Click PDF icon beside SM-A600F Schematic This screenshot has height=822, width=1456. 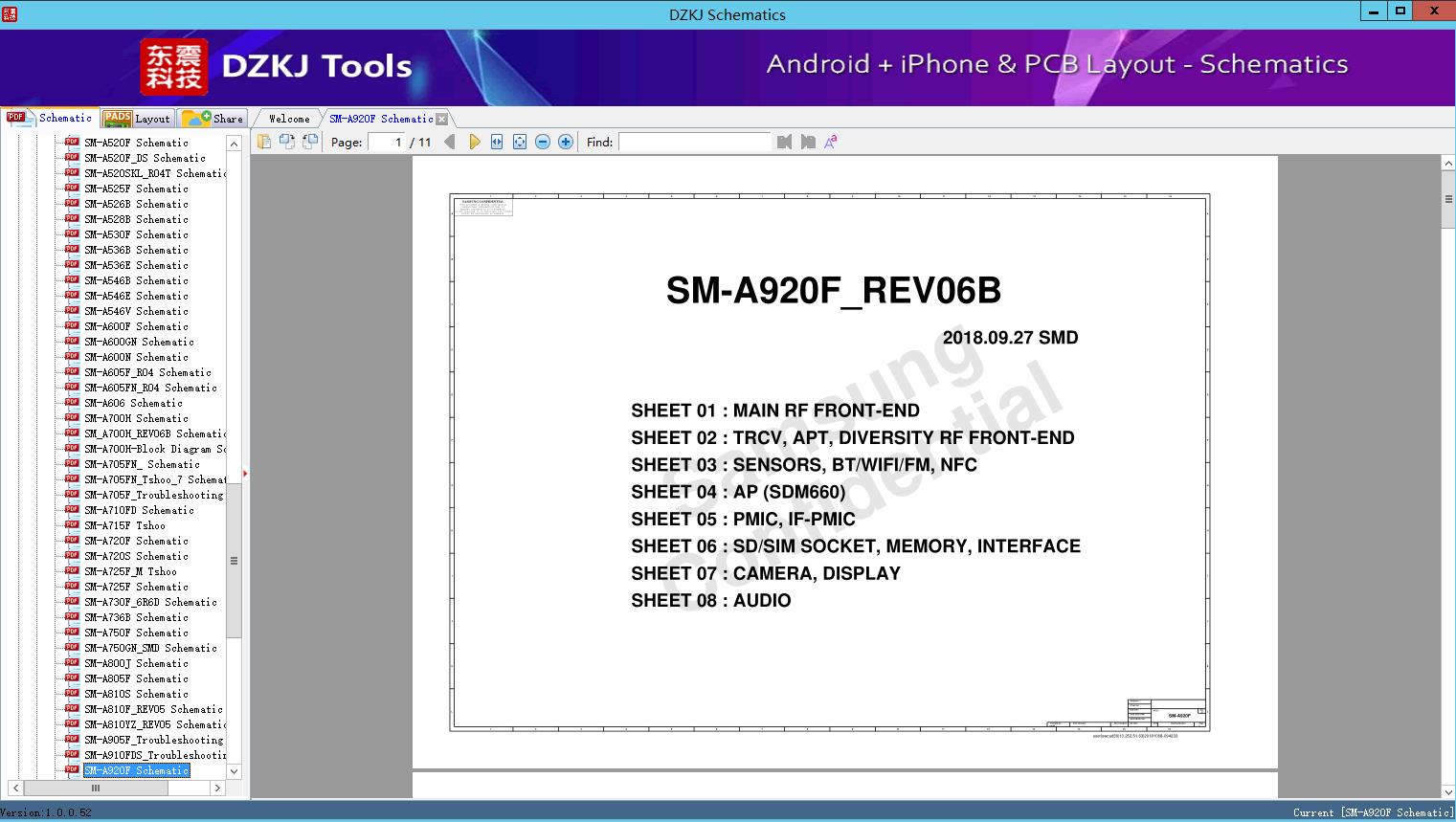point(72,325)
